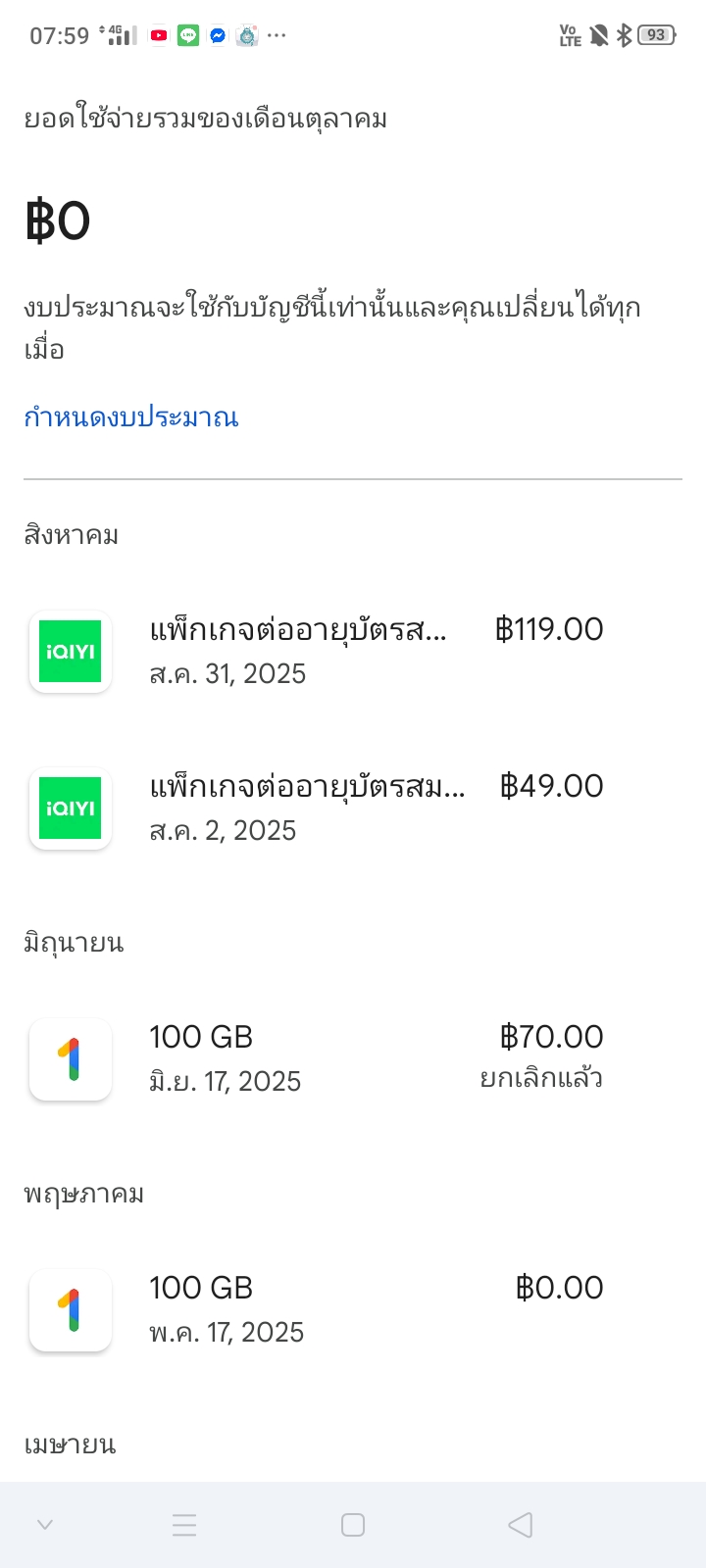Open the 100 GB purchase dated พ.ค. 17, 2025
The image size is (706, 1568).
coord(227,1309)
